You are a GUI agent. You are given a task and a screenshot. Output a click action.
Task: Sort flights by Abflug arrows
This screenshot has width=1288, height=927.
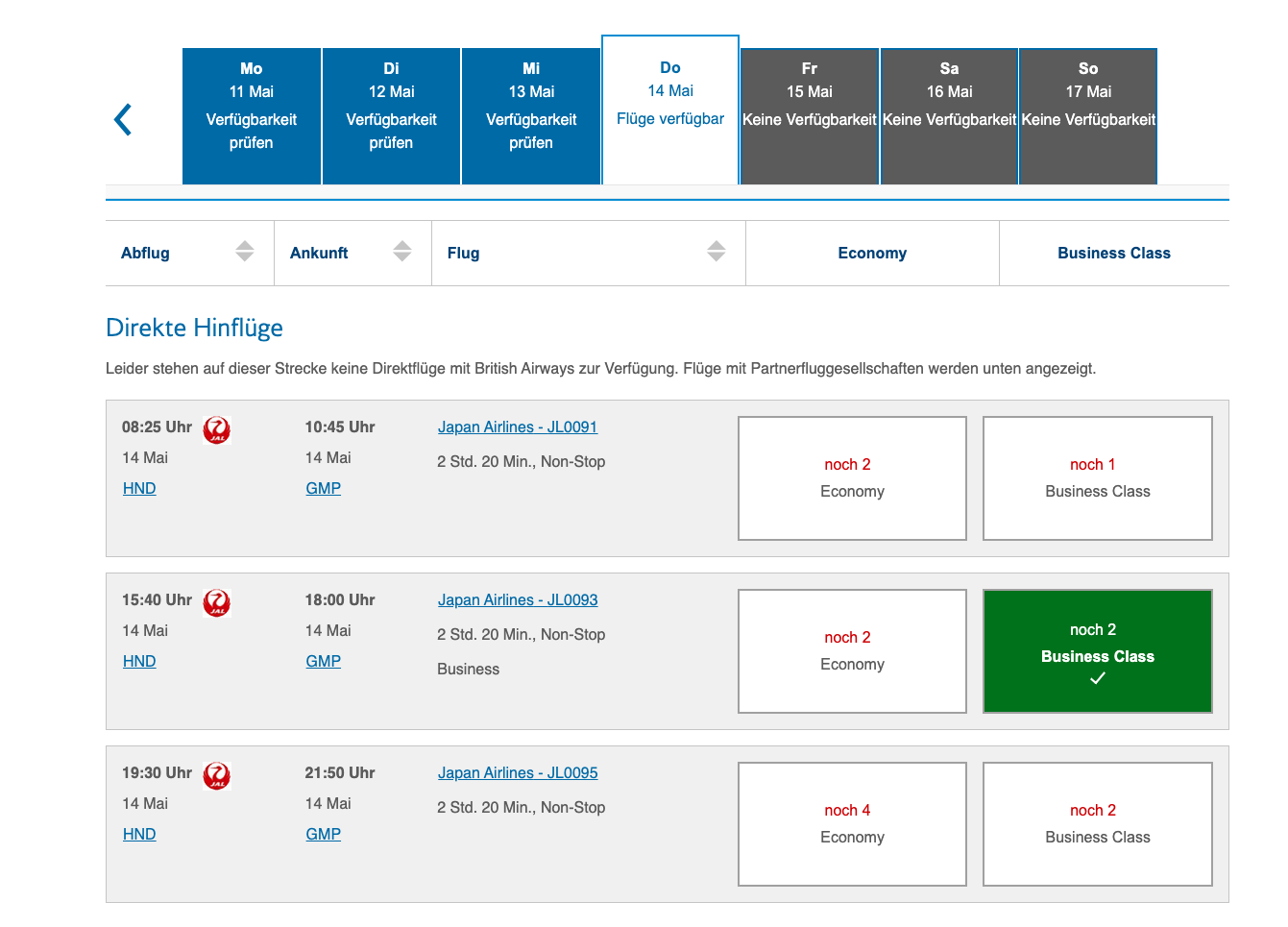pyautogui.click(x=245, y=252)
